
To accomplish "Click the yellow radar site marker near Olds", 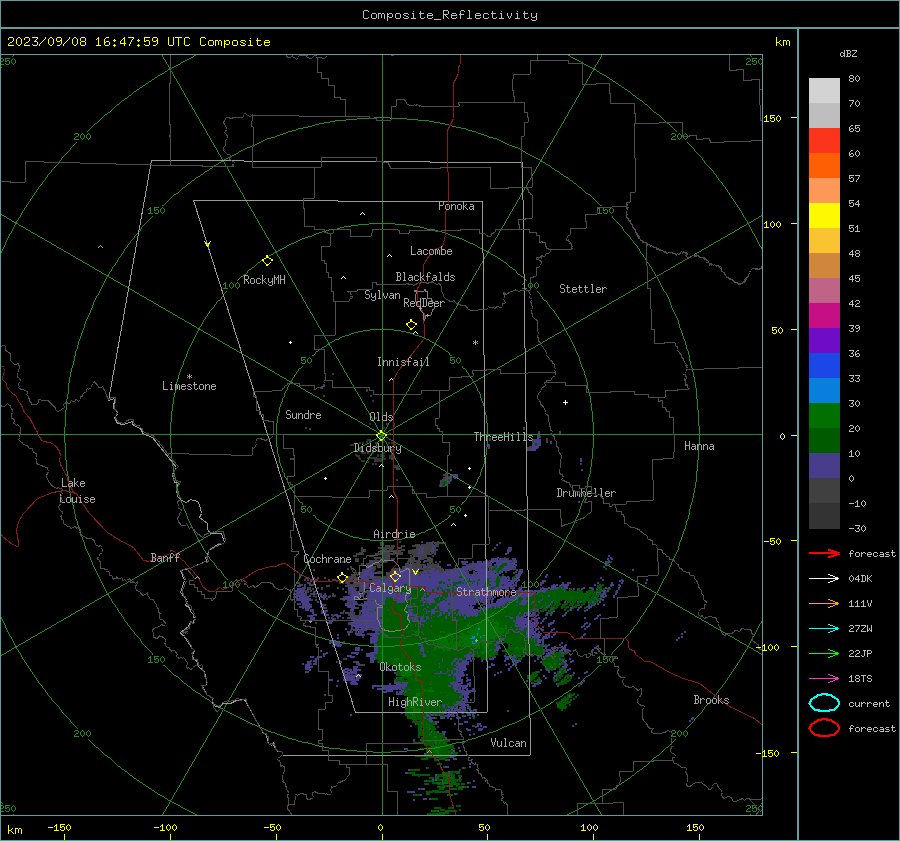I will click(x=381, y=436).
